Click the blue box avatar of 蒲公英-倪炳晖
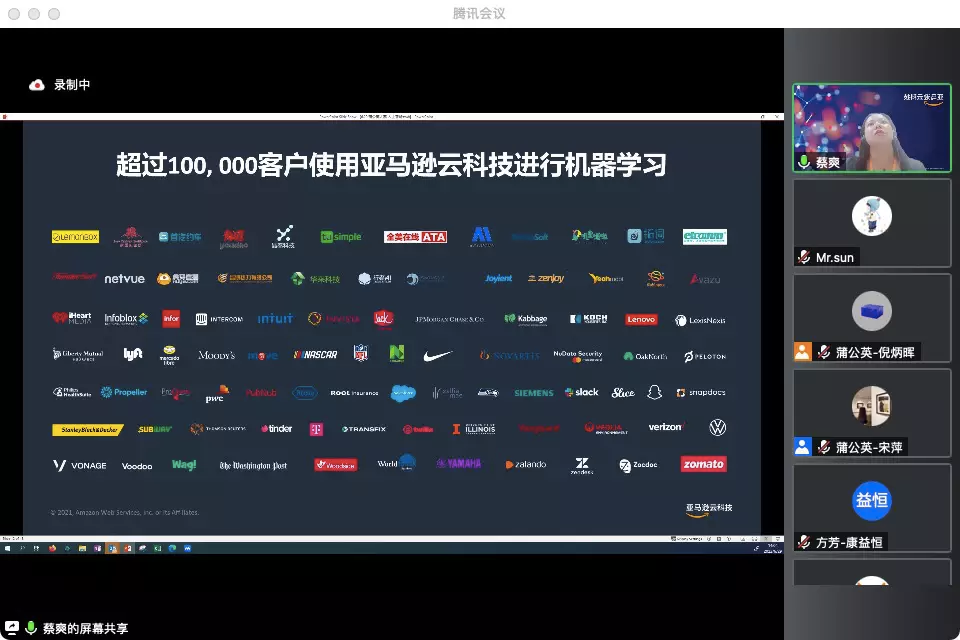Image resolution: width=960 pixels, height=640 pixels. pos(871,311)
